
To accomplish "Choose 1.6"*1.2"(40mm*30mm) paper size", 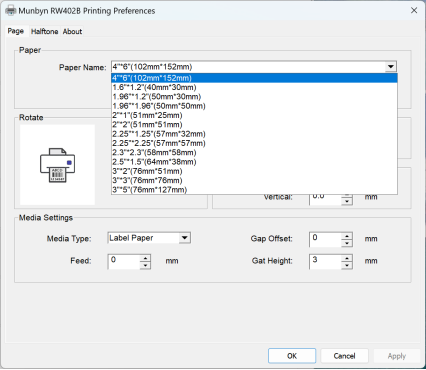I will [x=254, y=87].
